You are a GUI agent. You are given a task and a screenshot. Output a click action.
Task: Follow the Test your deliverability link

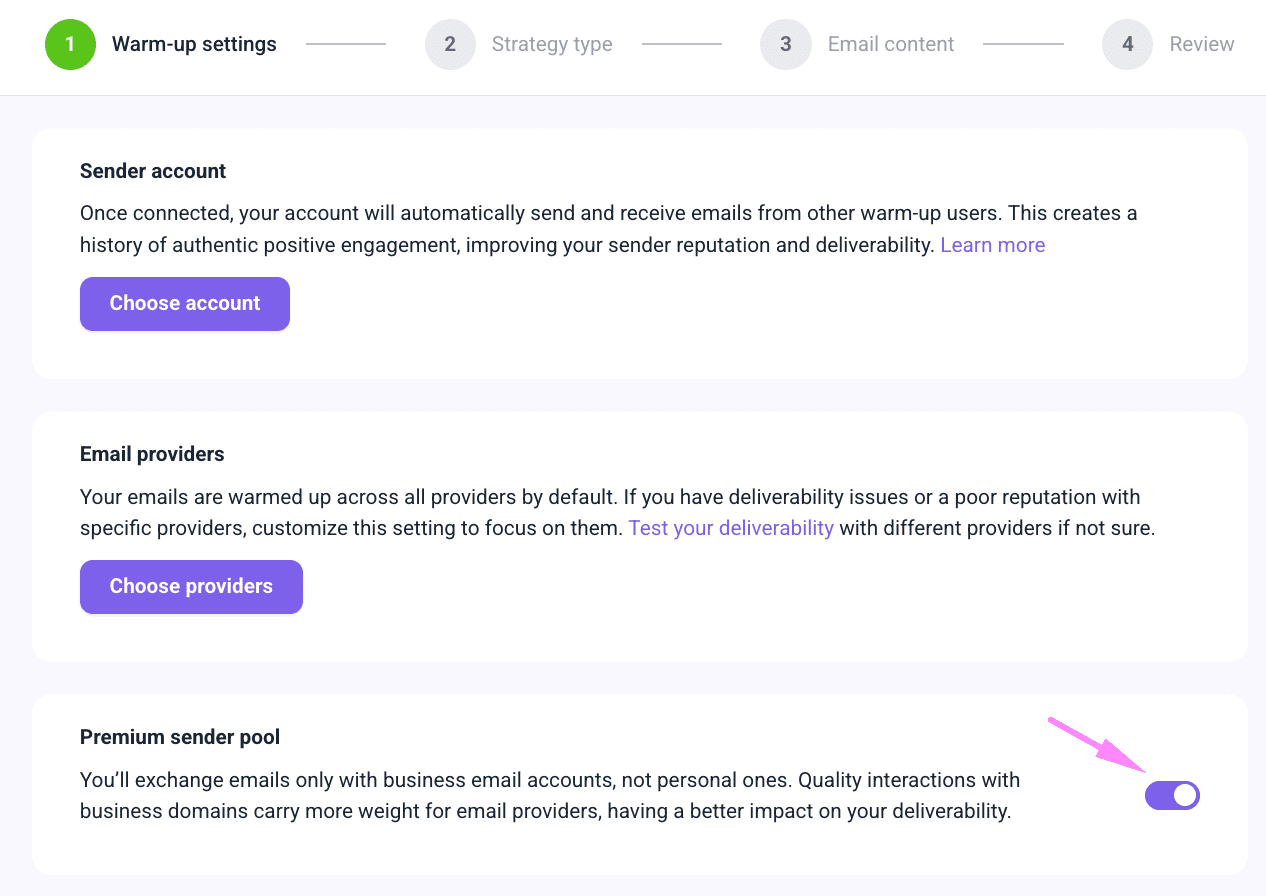[730, 528]
